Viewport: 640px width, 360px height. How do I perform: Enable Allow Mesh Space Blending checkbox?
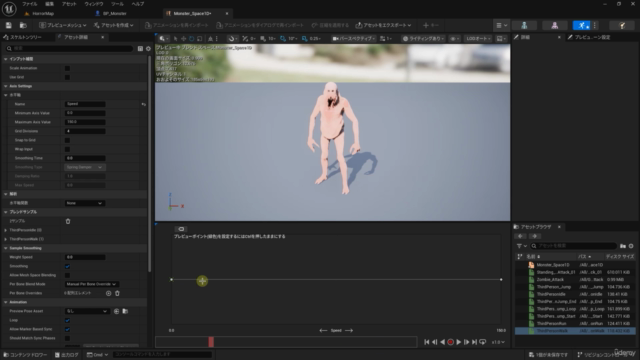pos(67,275)
